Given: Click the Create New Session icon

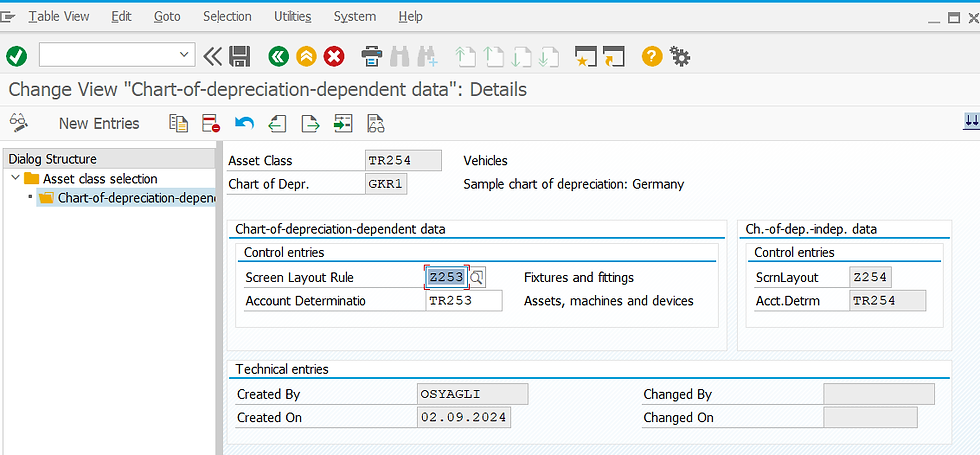Looking at the screenshot, I should tap(586, 57).
